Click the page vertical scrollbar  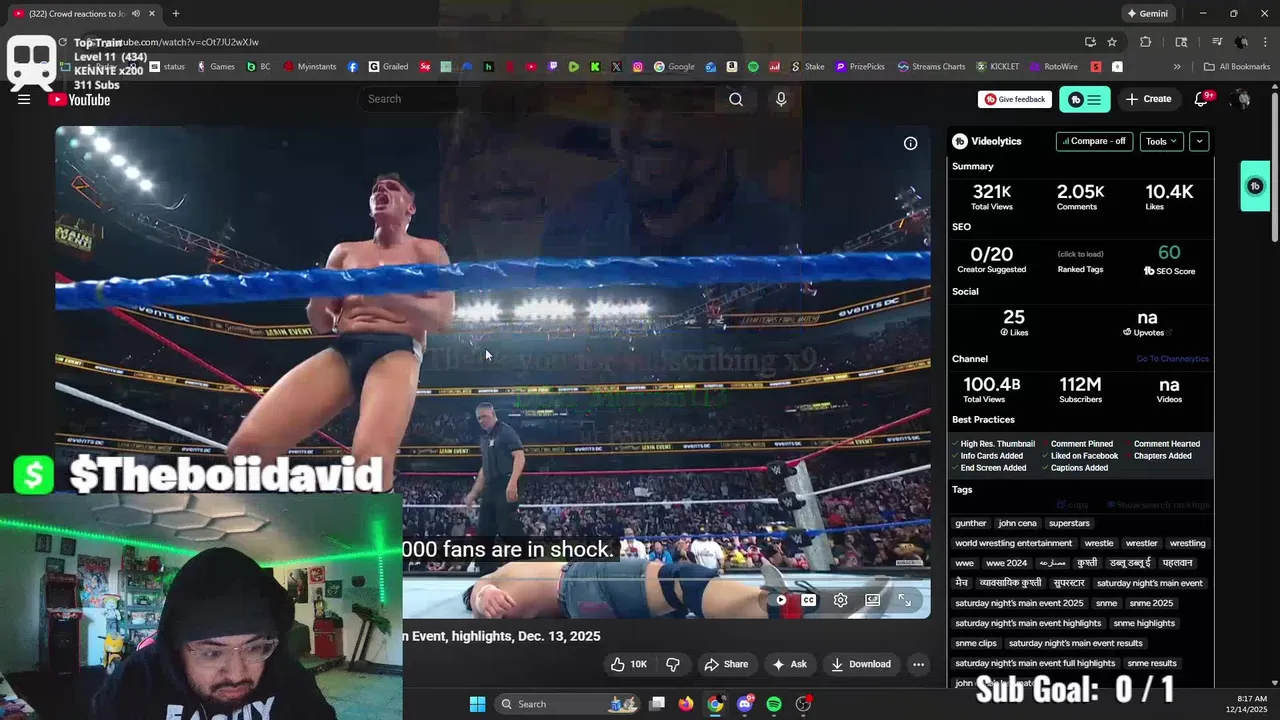(1274, 165)
